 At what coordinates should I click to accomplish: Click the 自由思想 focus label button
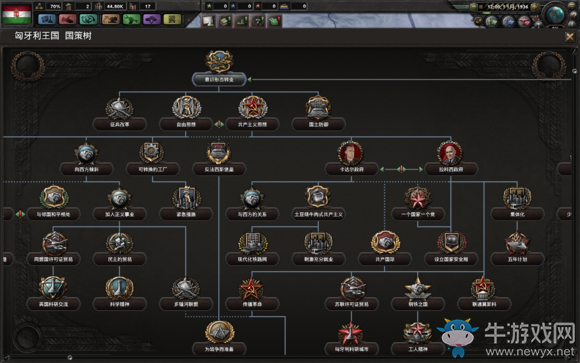pos(186,124)
